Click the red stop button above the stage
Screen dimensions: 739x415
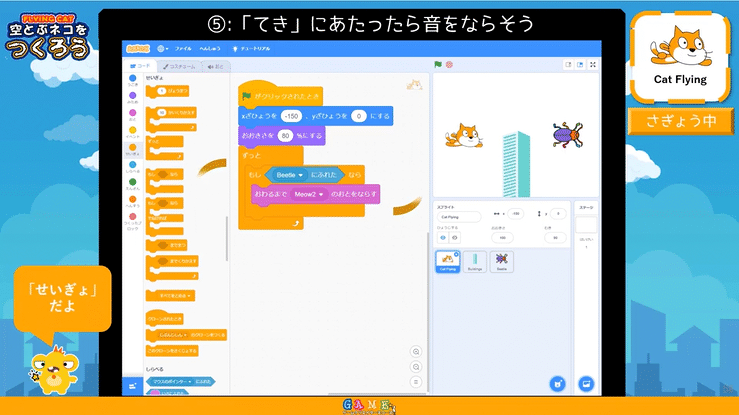tap(449, 65)
